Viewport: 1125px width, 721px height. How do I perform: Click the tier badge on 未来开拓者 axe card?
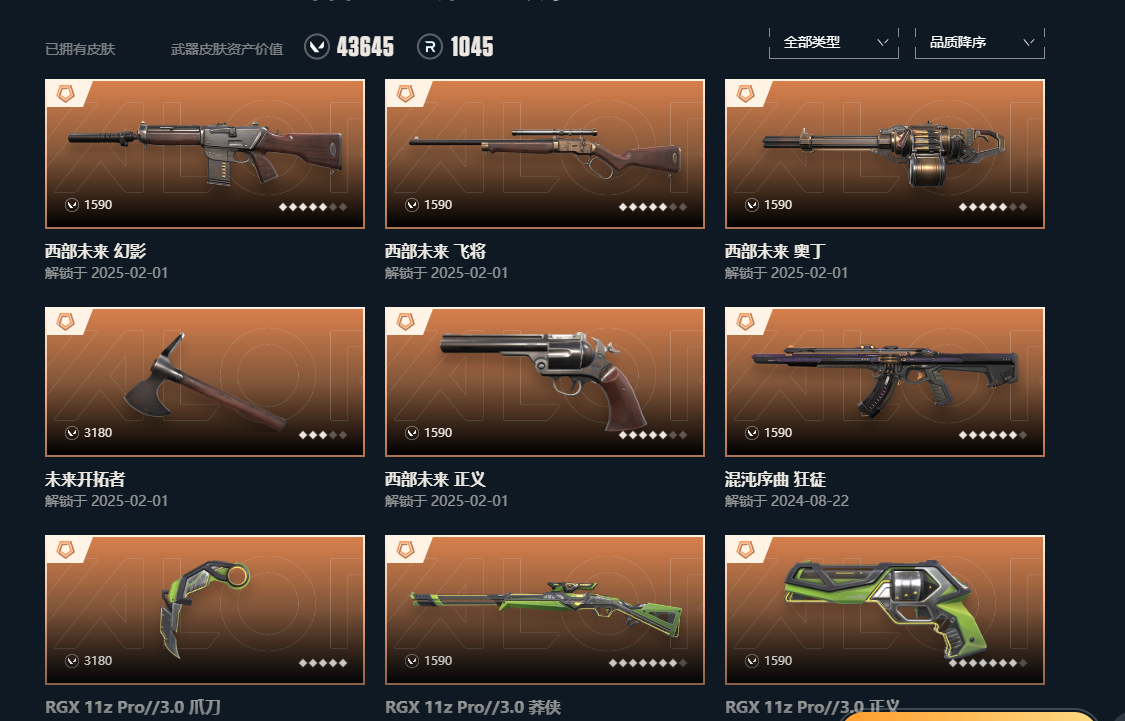point(65,322)
